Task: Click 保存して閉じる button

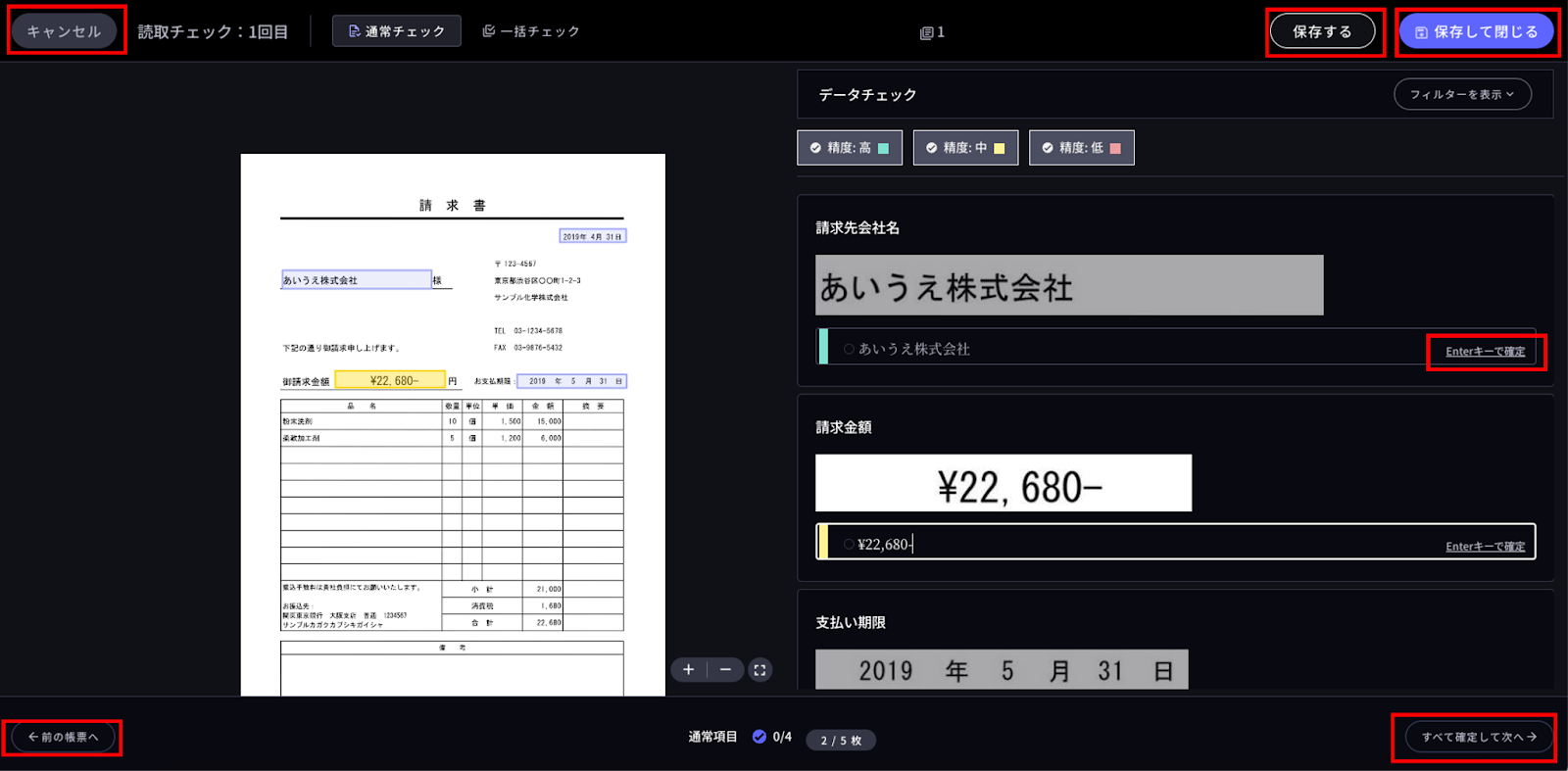Action: (1477, 32)
